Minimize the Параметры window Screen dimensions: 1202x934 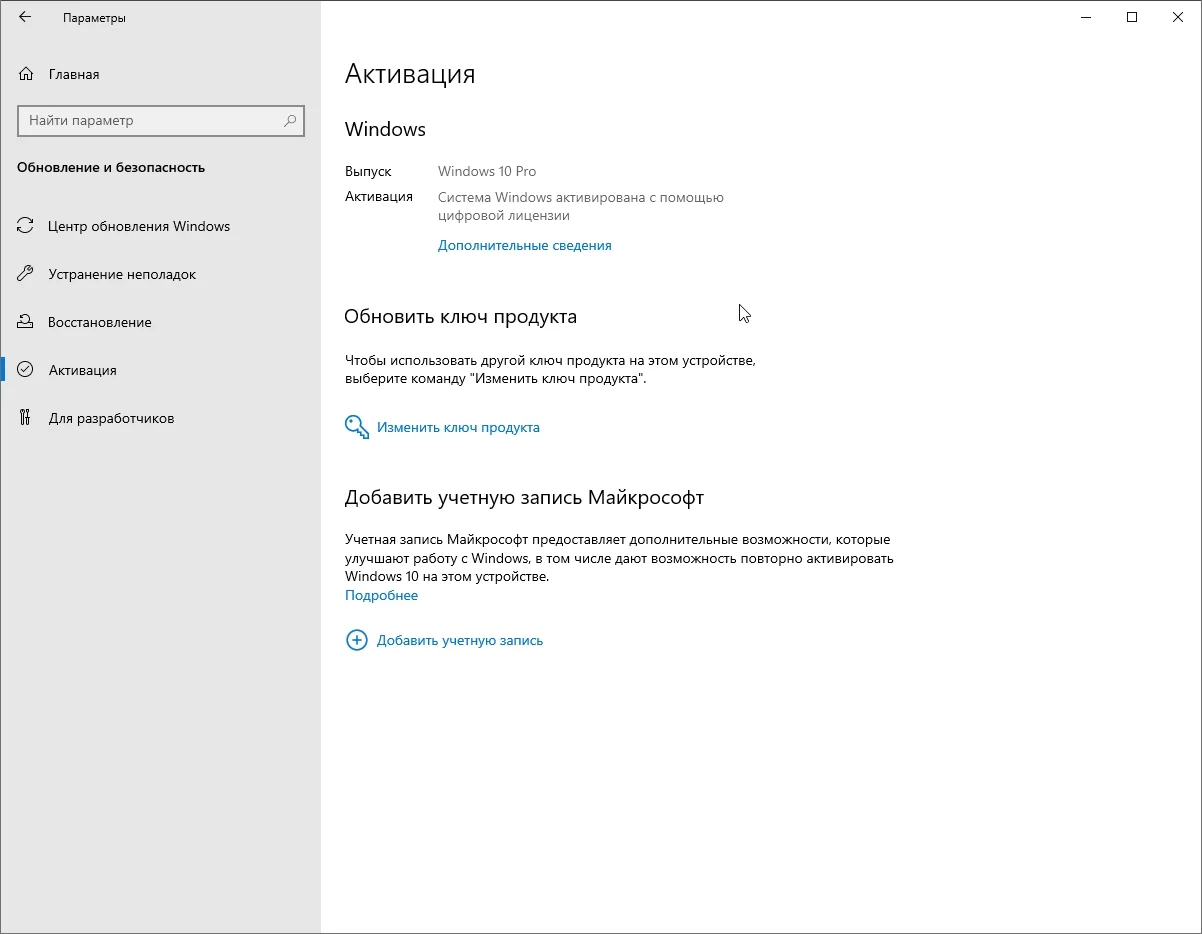pos(1086,17)
